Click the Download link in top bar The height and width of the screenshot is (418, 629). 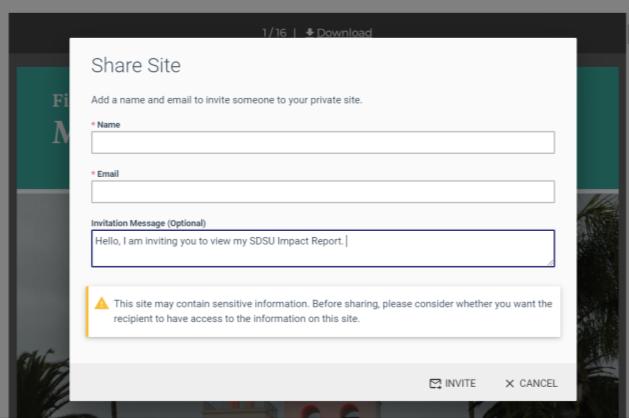point(344,33)
